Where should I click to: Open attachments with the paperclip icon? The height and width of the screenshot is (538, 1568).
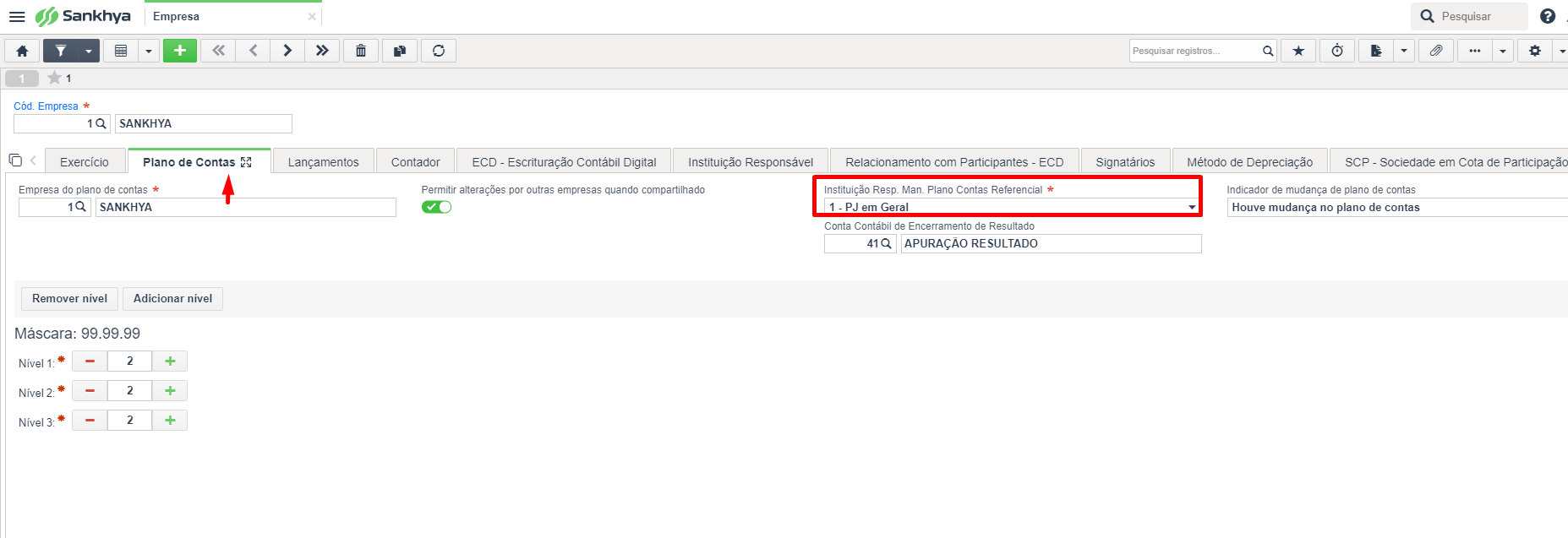pos(1436,51)
